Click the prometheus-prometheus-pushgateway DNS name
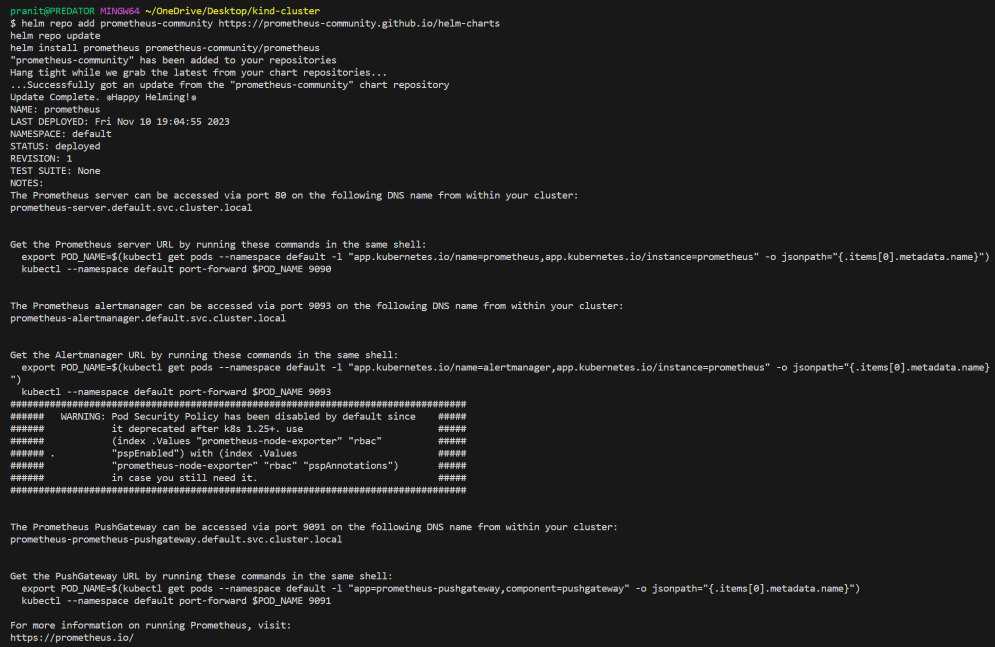The height and width of the screenshot is (647, 995). click(176, 539)
